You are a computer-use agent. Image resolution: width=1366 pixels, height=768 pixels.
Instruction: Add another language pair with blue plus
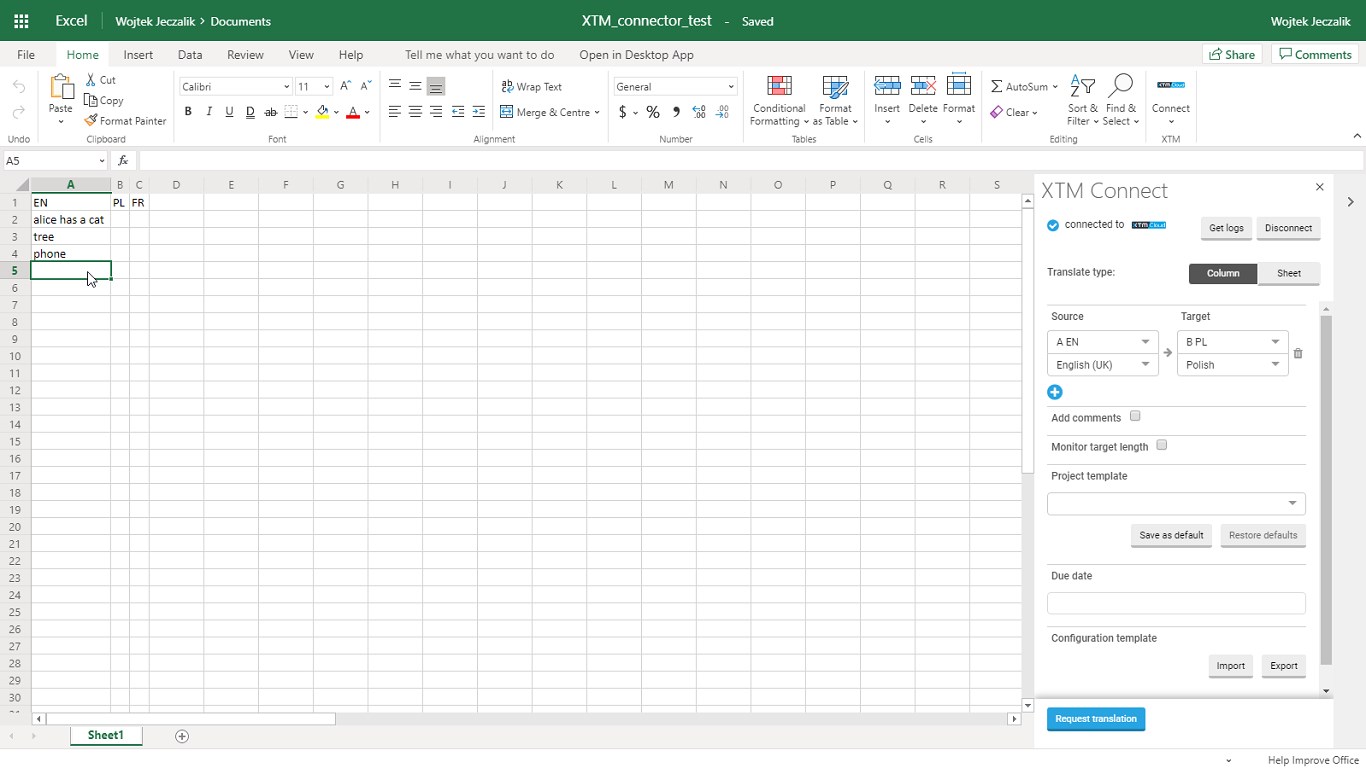coord(1055,392)
